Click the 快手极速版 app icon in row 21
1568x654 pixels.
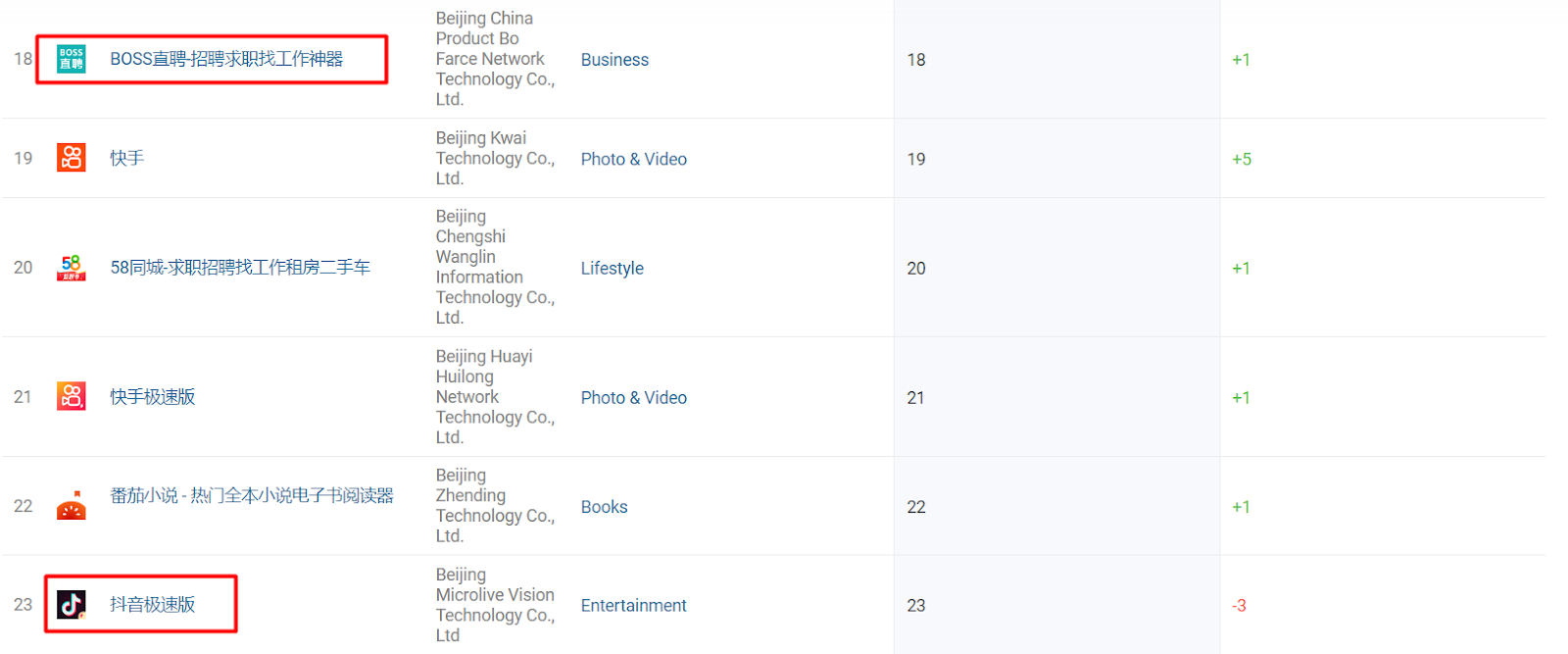pos(72,396)
